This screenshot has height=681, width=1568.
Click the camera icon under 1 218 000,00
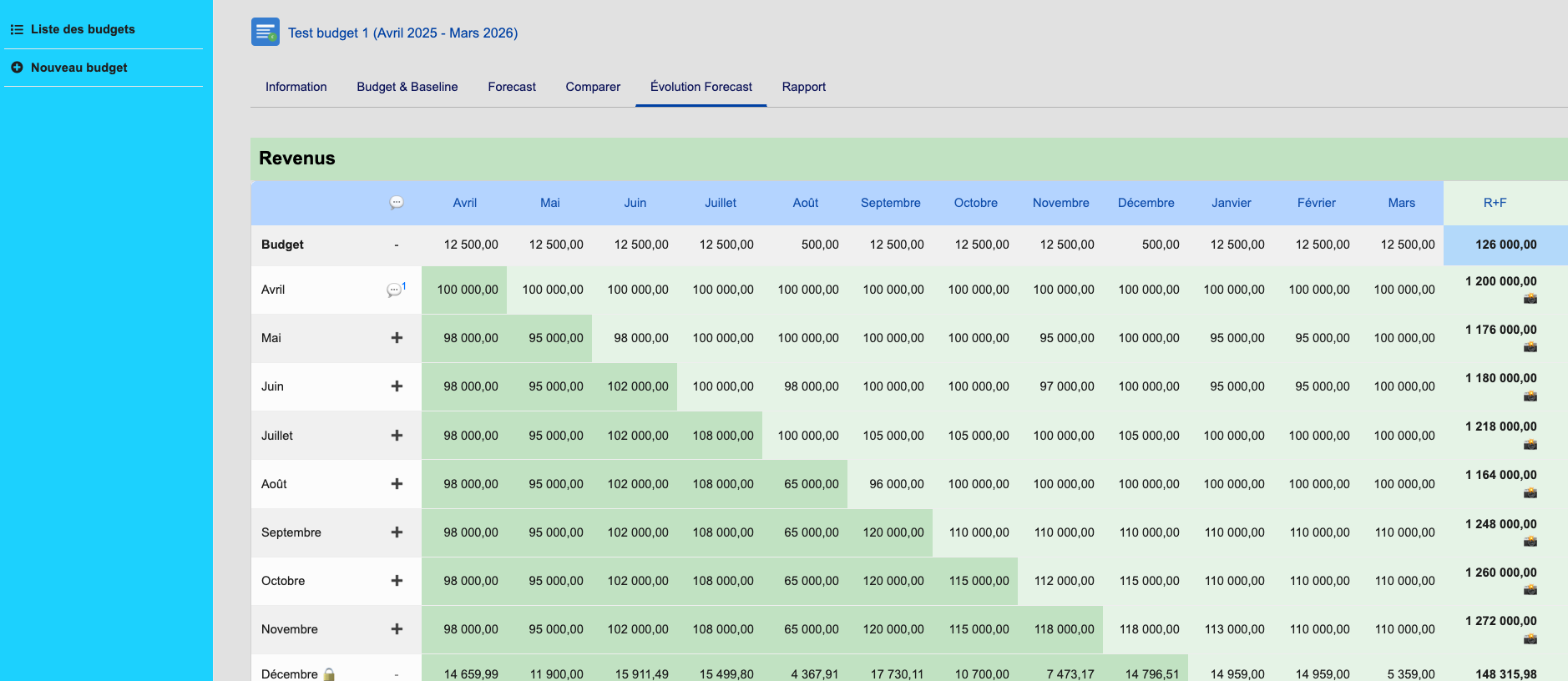[x=1530, y=444]
